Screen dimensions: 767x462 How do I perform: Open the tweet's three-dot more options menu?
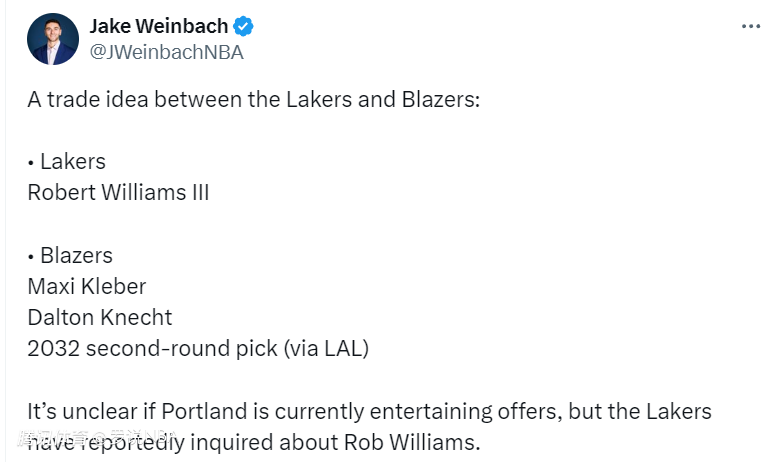[750, 26]
